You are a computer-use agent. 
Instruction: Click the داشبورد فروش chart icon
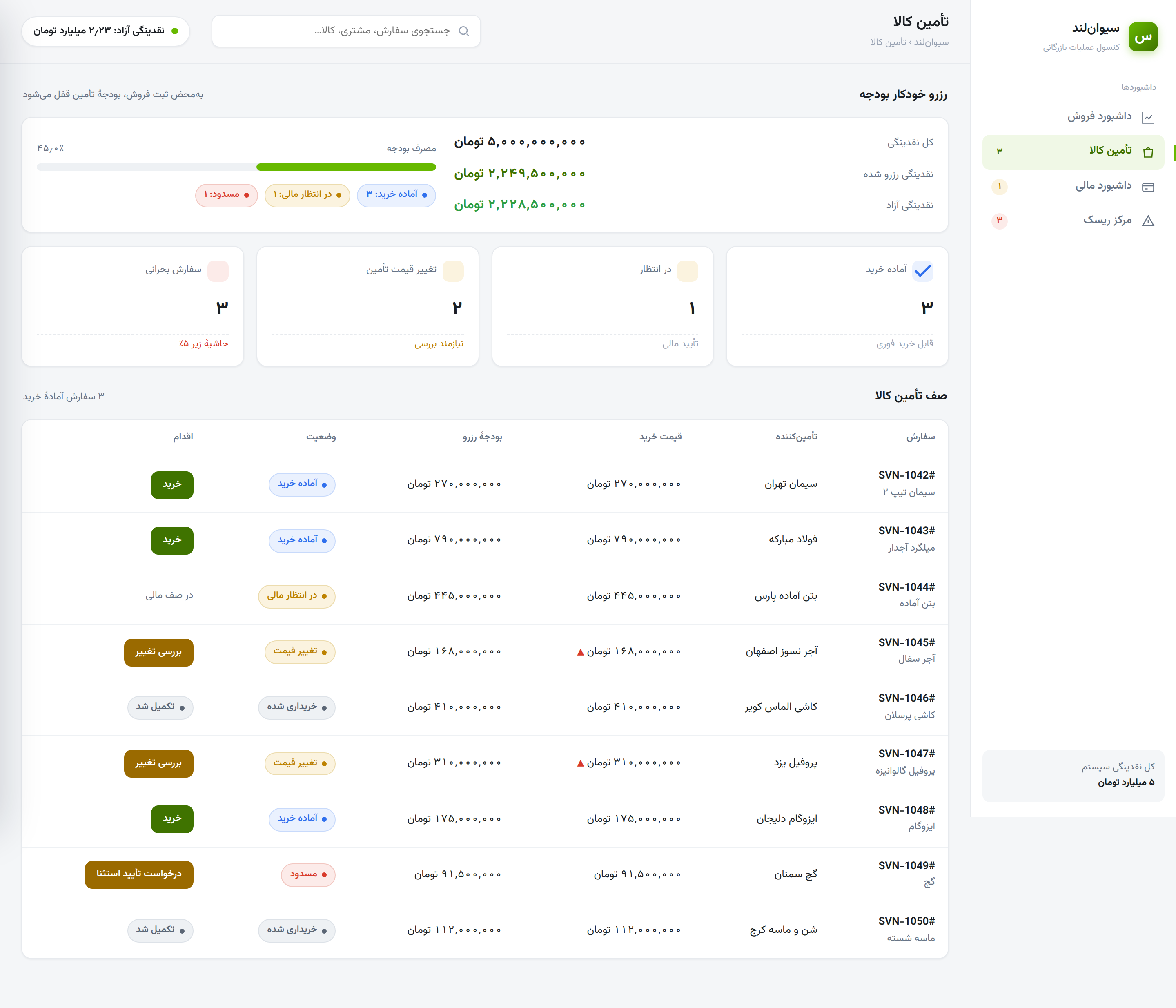[1148, 118]
